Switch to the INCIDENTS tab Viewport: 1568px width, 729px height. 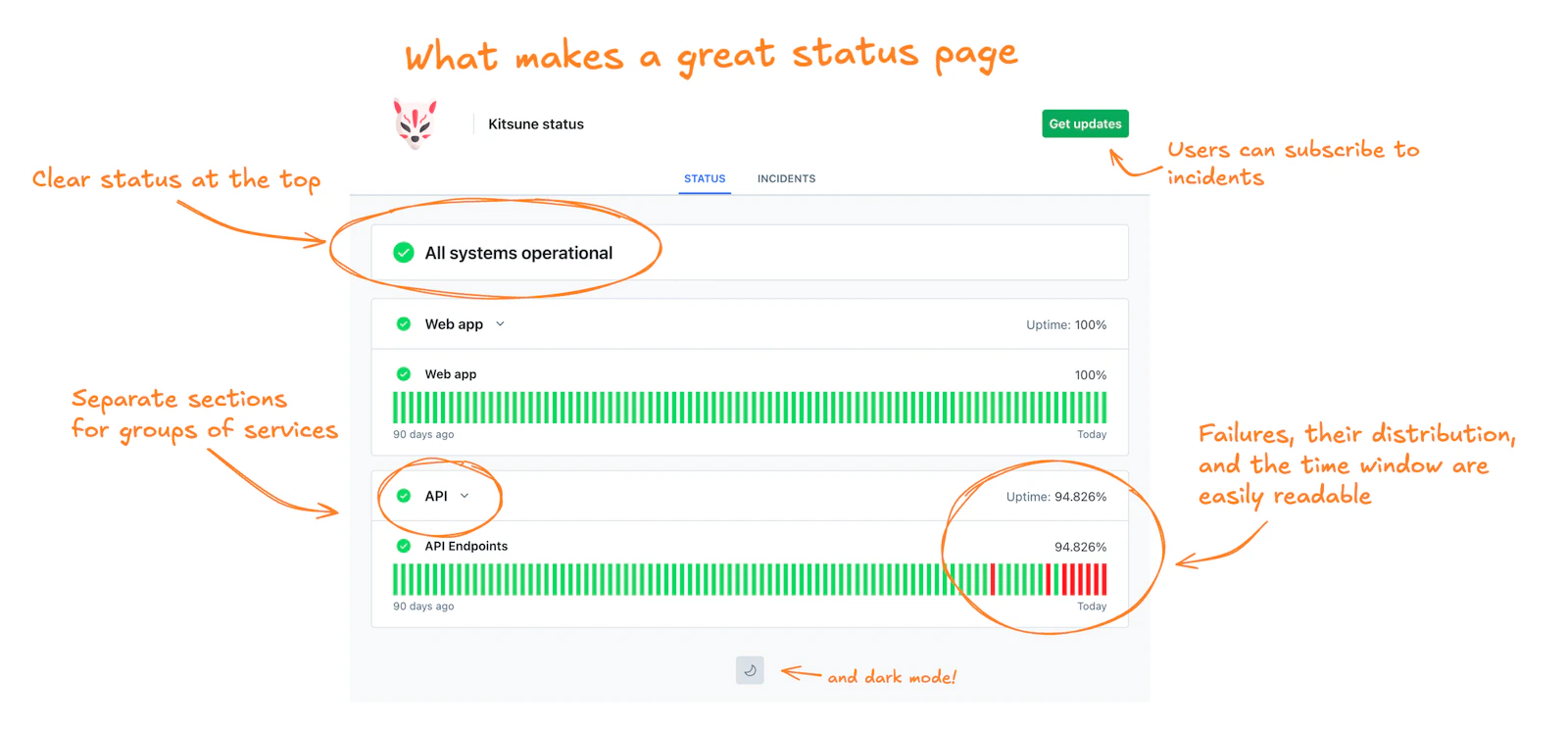[x=786, y=178]
